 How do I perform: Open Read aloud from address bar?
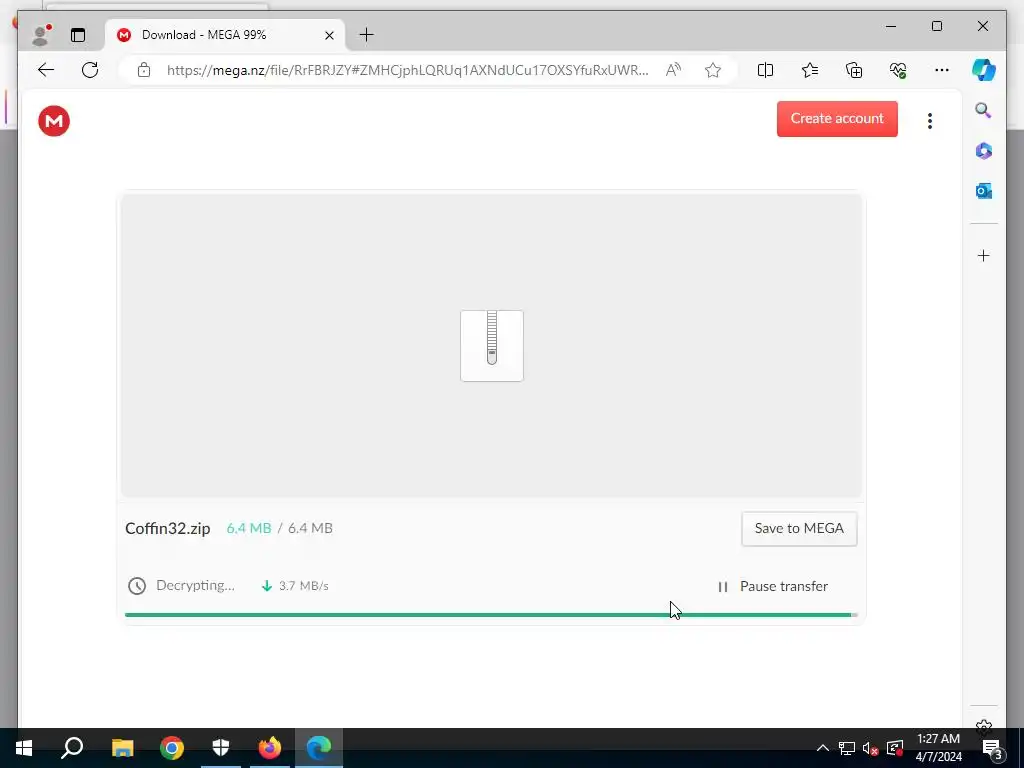673,70
